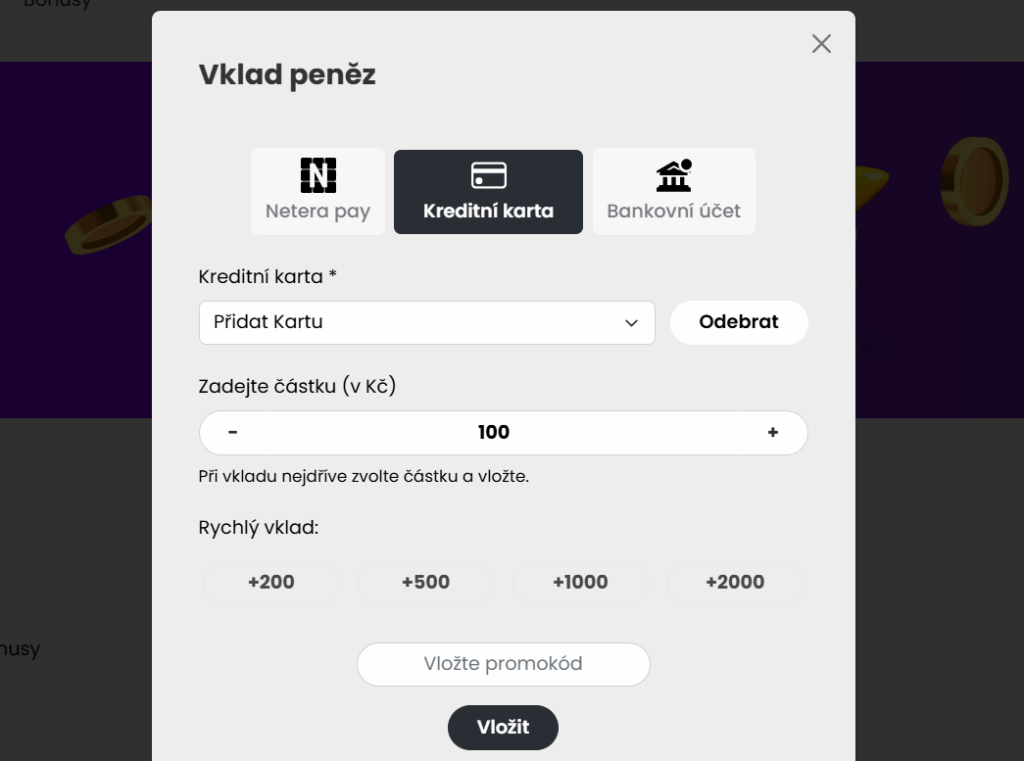The height and width of the screenshot is (761, 1024).
Task: Add quick deposit of +1000
Action: click(x=581, y=582)
